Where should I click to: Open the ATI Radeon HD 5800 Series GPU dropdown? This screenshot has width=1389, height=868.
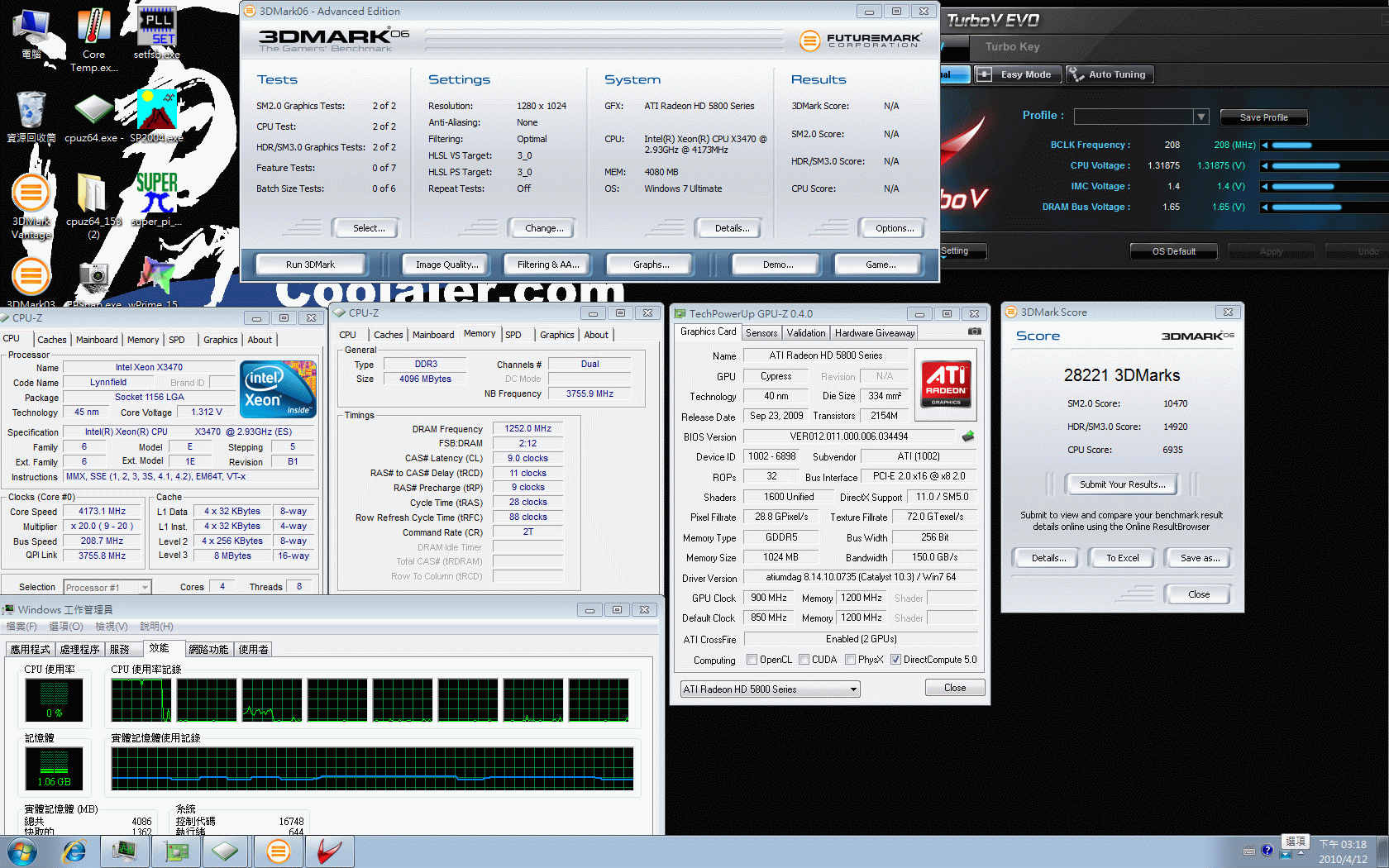pyautogui.click(x=771, y=689)
